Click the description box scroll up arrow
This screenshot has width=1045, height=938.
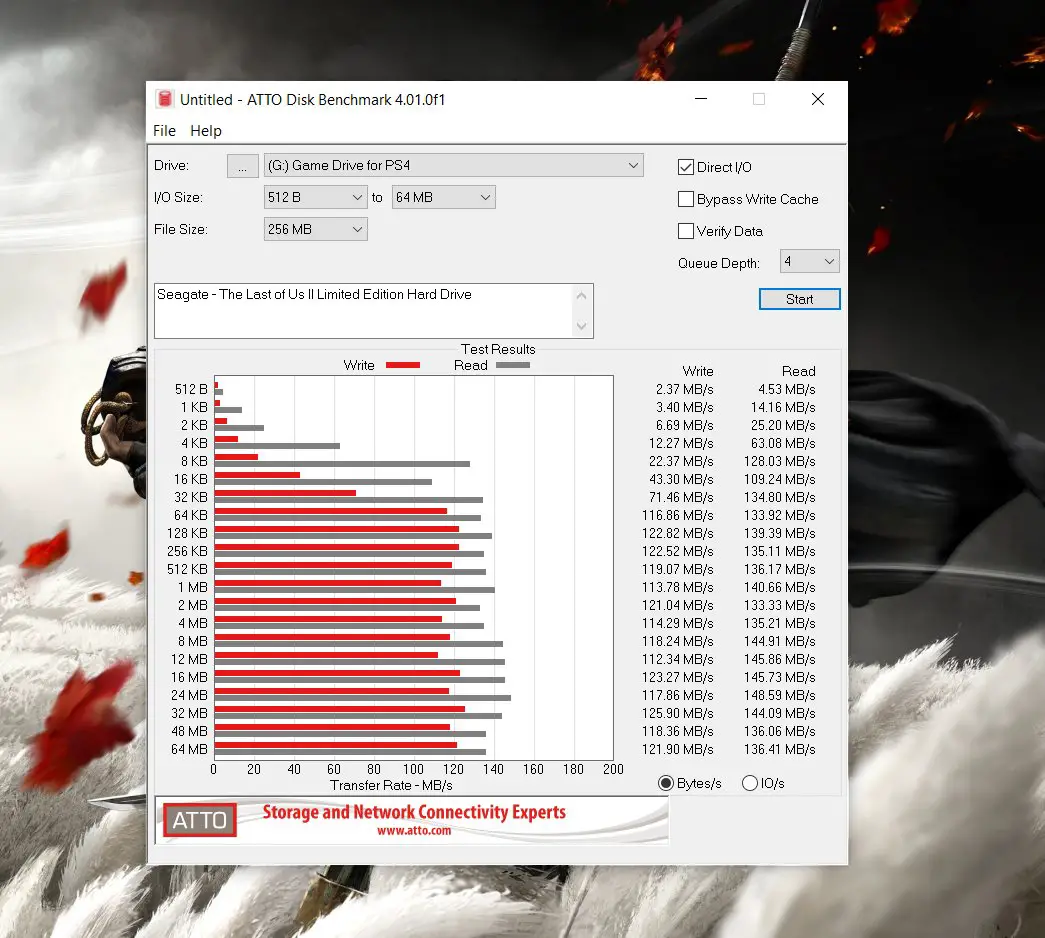pyautogui.click(x=581, y=295)
